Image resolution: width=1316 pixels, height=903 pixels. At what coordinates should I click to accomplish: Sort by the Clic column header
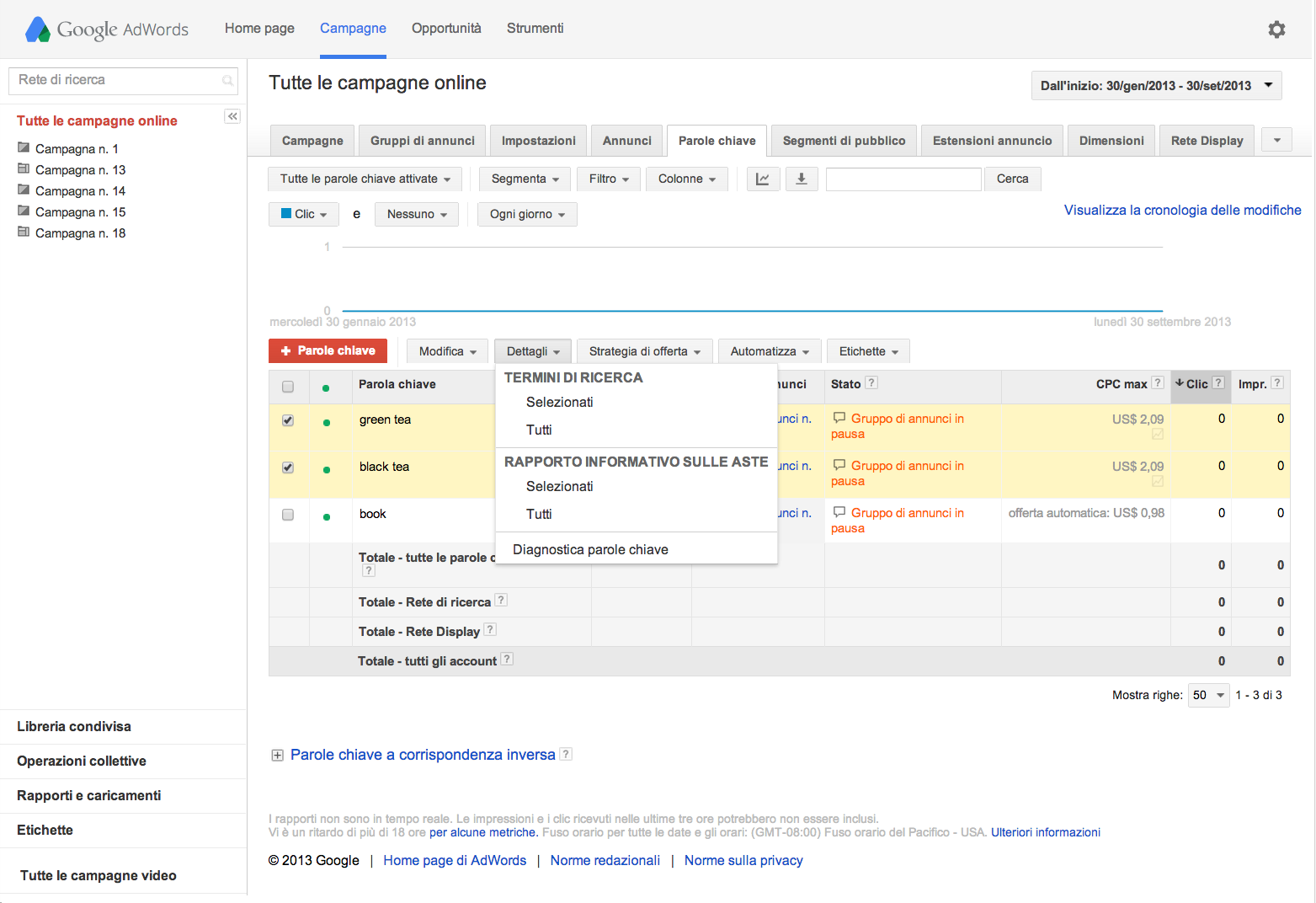point(1196,384)
